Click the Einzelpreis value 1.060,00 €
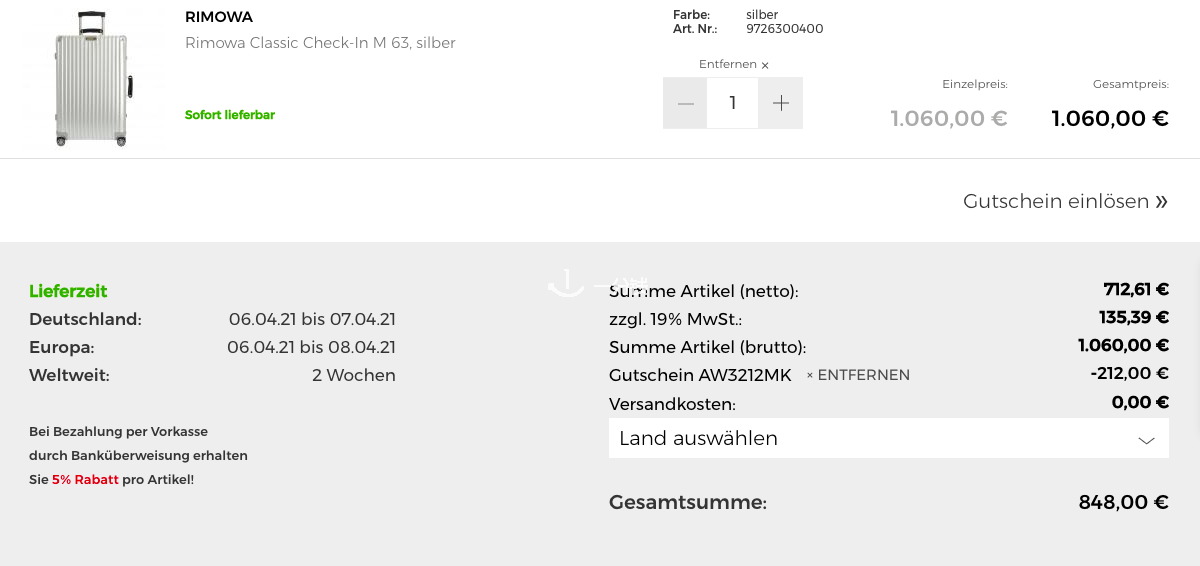The width and height of the screenshot is (1200, 566). (x=949, y=118)
